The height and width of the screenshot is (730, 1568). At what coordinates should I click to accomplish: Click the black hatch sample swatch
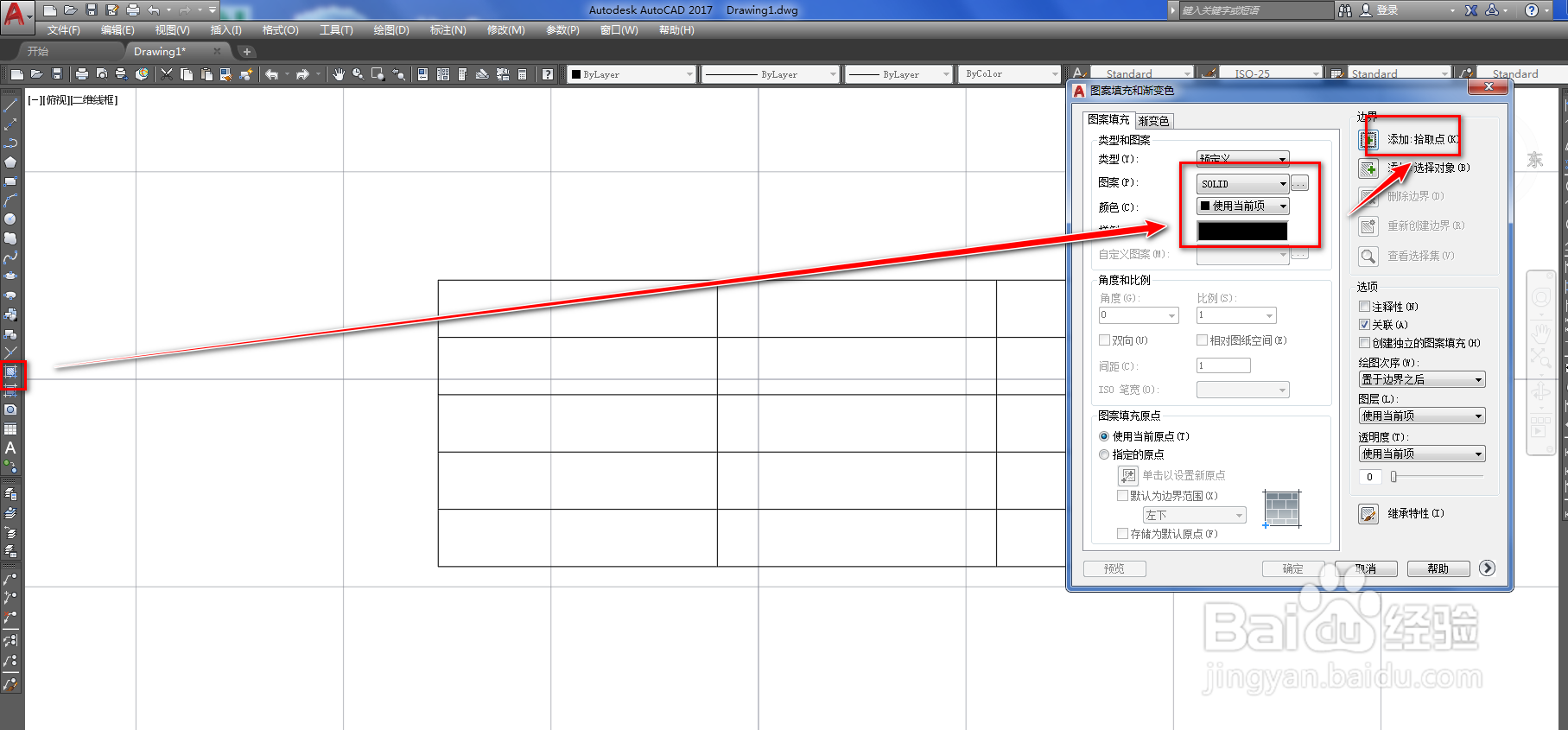[x=1242, y=231]
